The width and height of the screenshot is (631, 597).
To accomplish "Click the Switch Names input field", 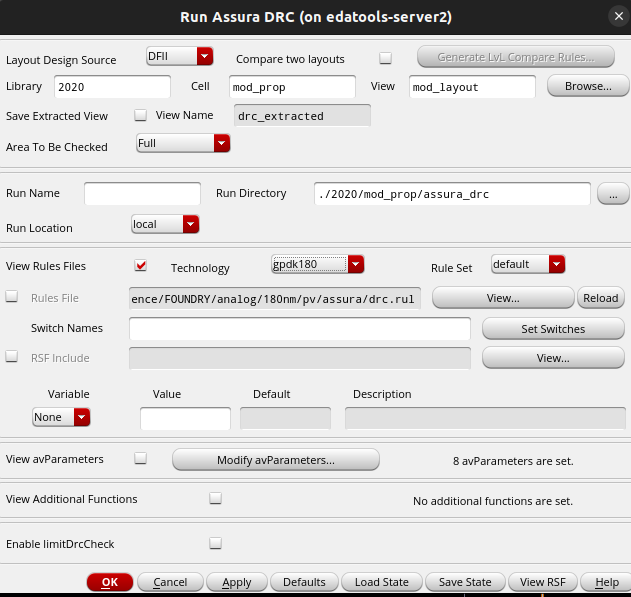I will [x=300, y=329].
